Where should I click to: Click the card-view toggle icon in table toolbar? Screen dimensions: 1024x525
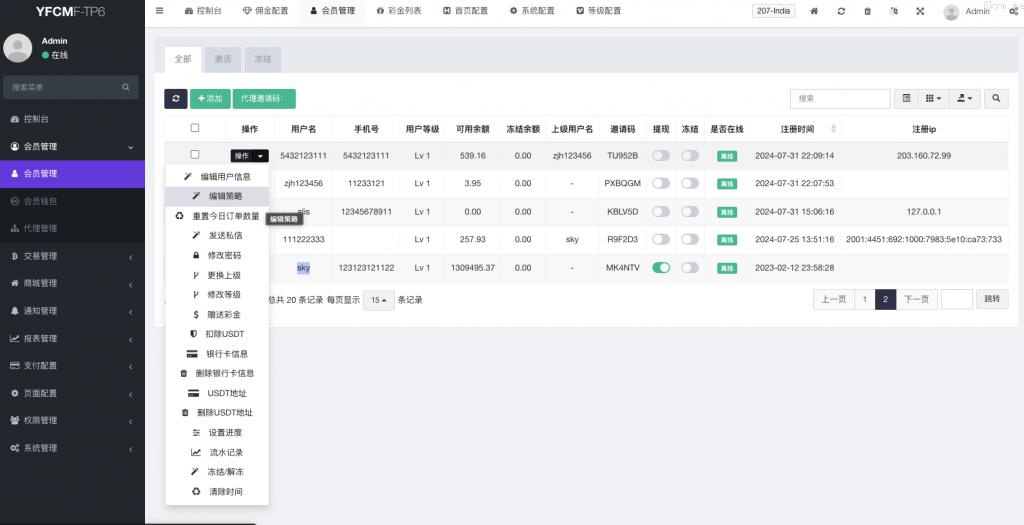(x=906, y=99)
